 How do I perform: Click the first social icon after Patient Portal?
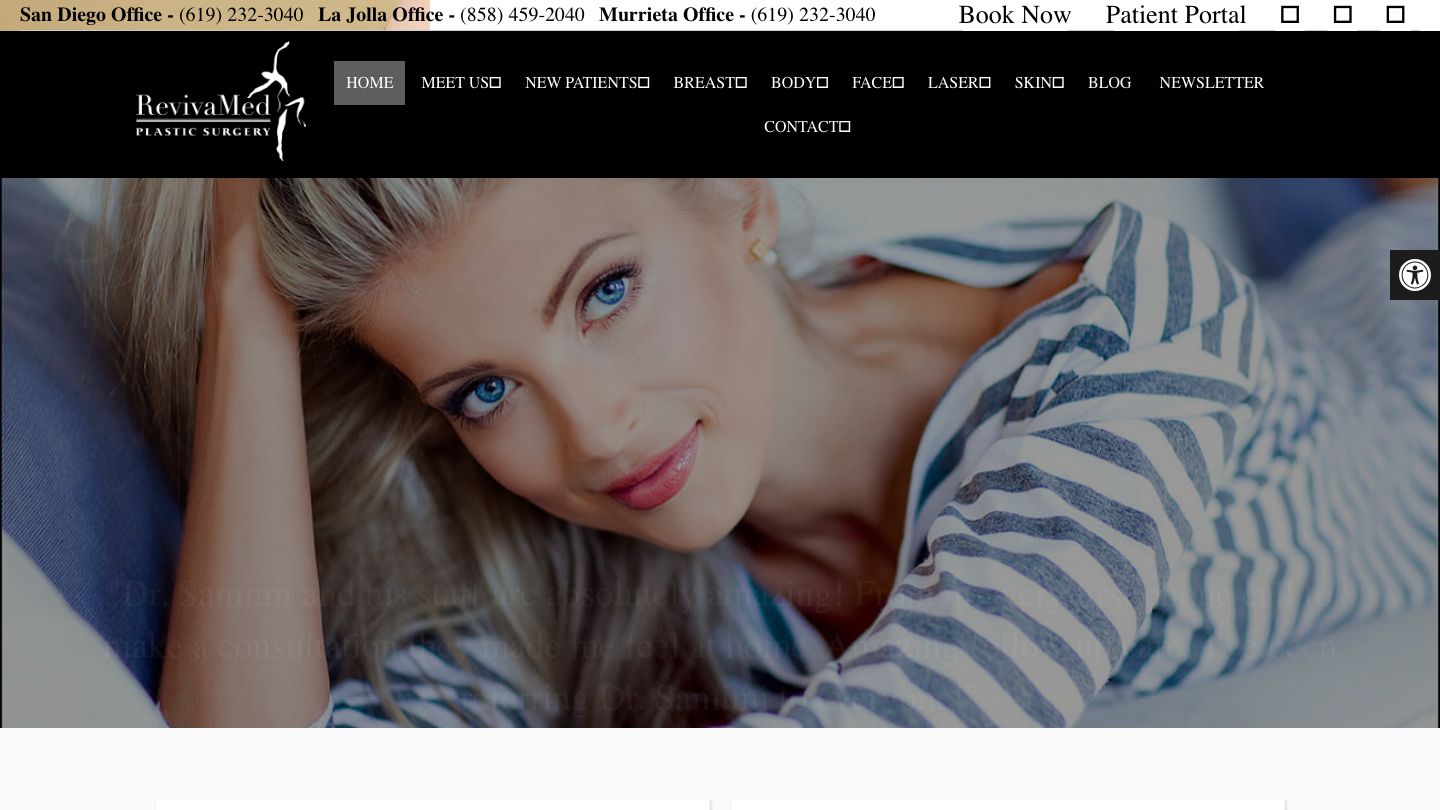tap(1290, 15)
